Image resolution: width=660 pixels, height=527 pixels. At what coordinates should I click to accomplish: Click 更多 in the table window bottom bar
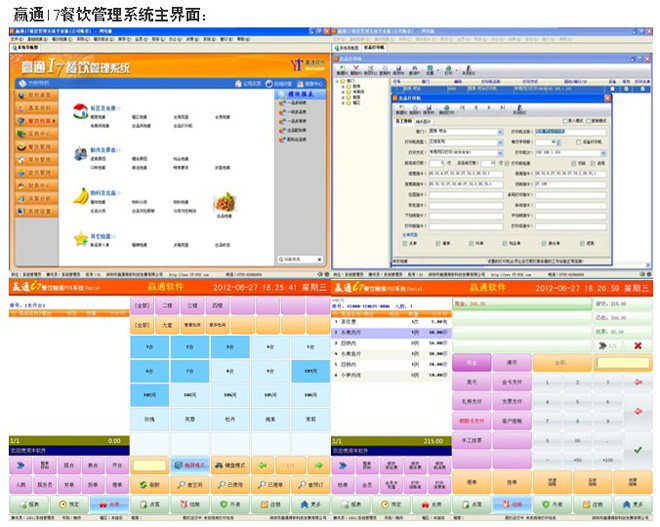pyautogui.click(x=311, y=504)
